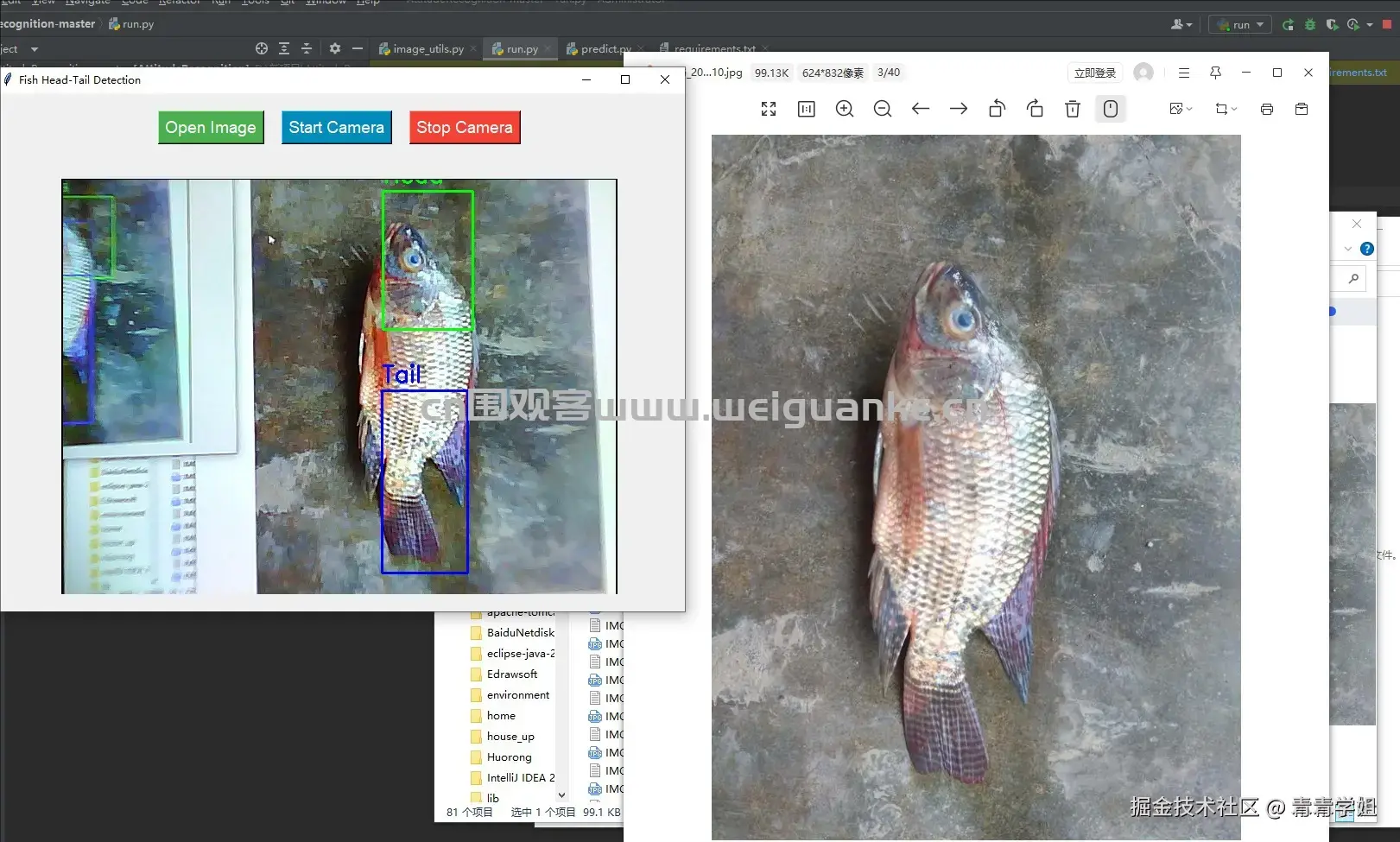Pin the image viewer window on top
The height and width of the screenshot is (842, 1400).
pyautogui.click(x=1215, y=73)
